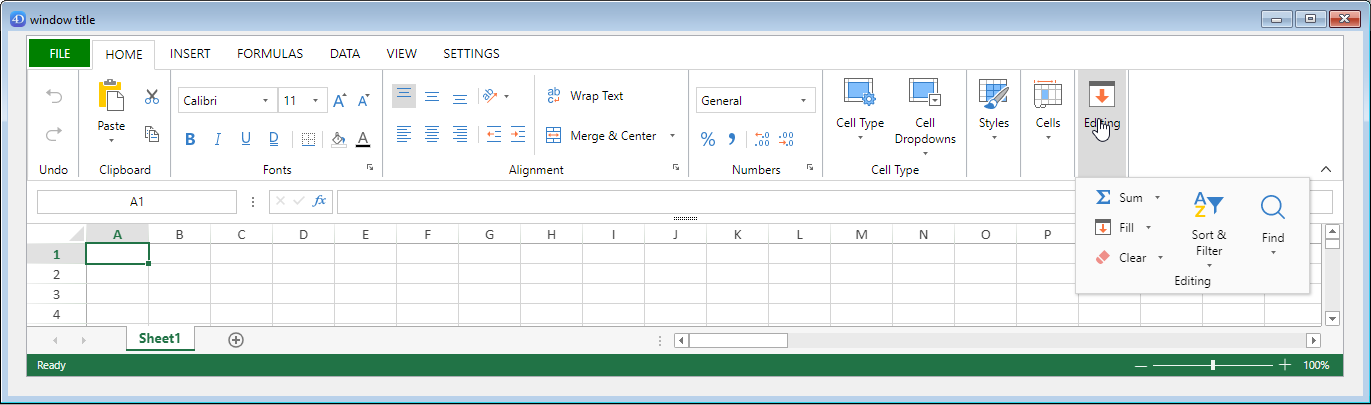
Task: Toggle Italic formatting
Action: (x=218, y=139)
